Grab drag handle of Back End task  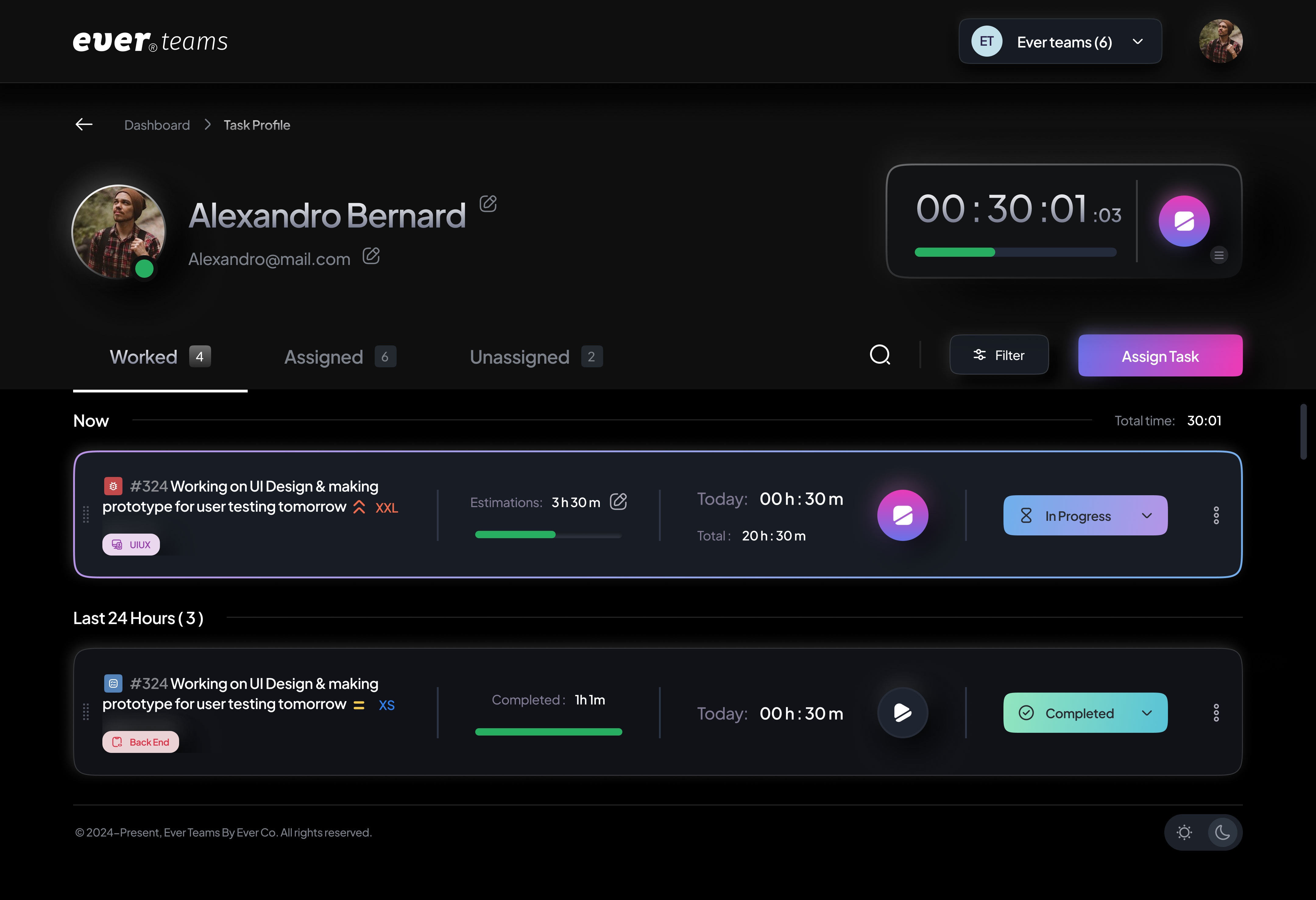pyautogui.click(x=86, y=711)
